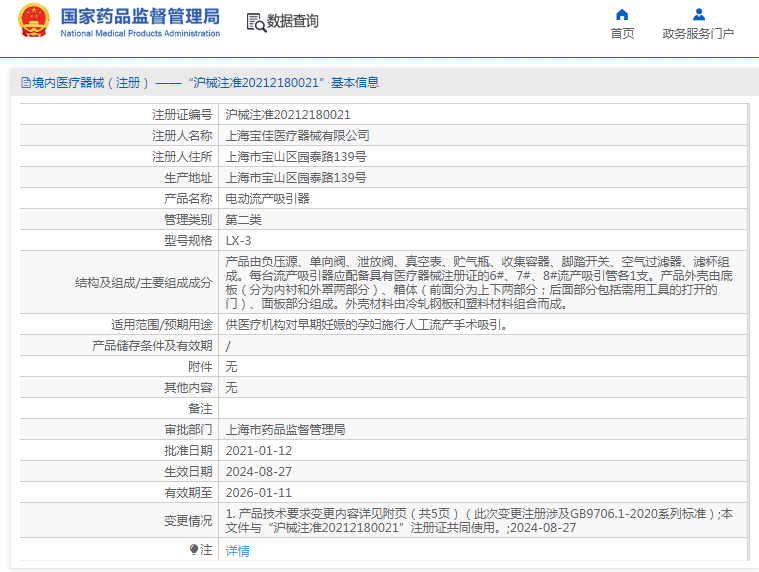Click the 管理类别 label
759x572 pixels.
pos(188,220)
